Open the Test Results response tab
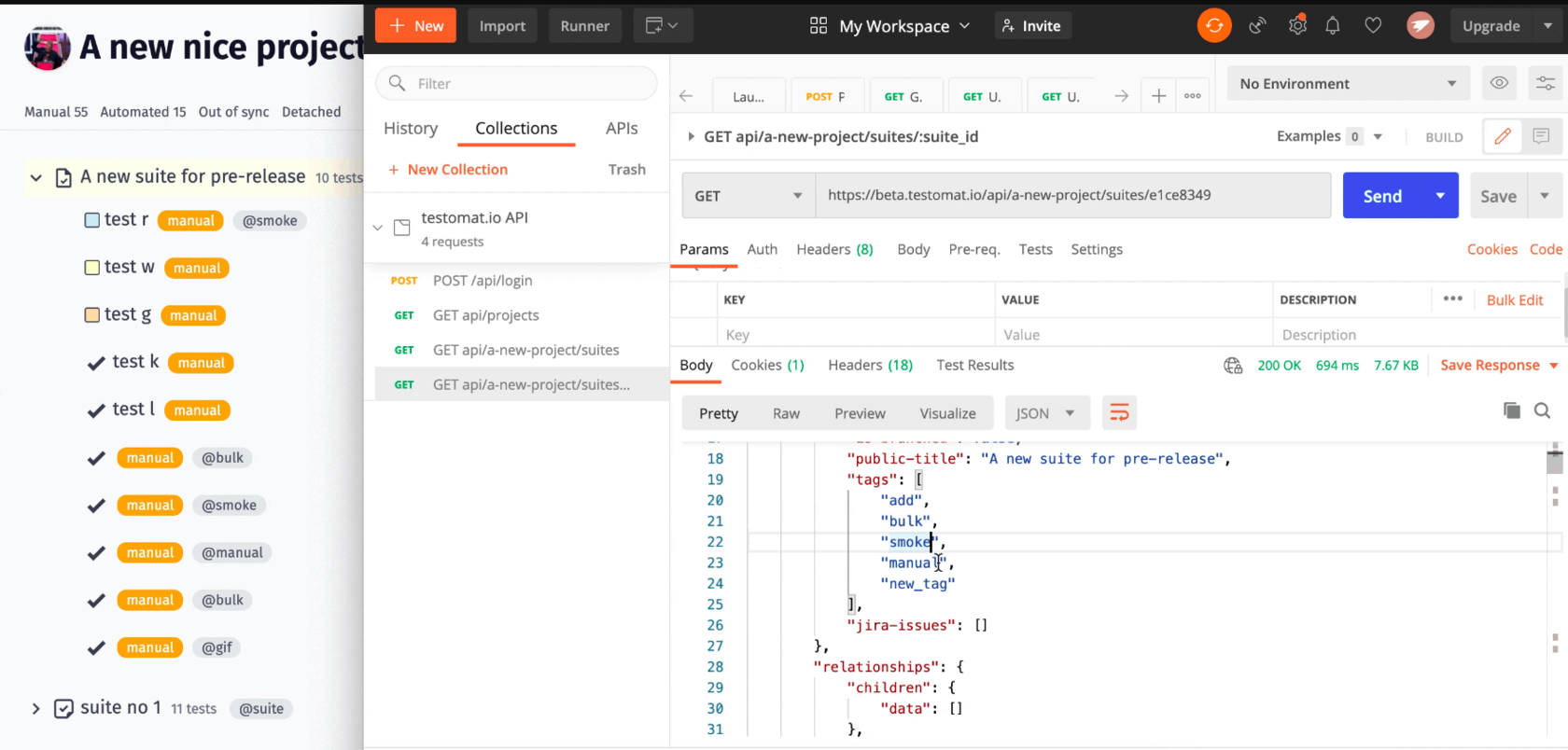1568x750 pixels. coord(975,365)
